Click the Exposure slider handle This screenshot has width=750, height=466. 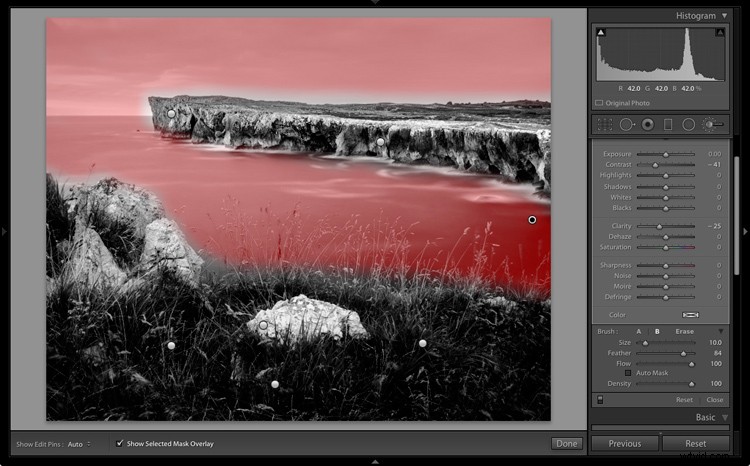pos(665,155)
